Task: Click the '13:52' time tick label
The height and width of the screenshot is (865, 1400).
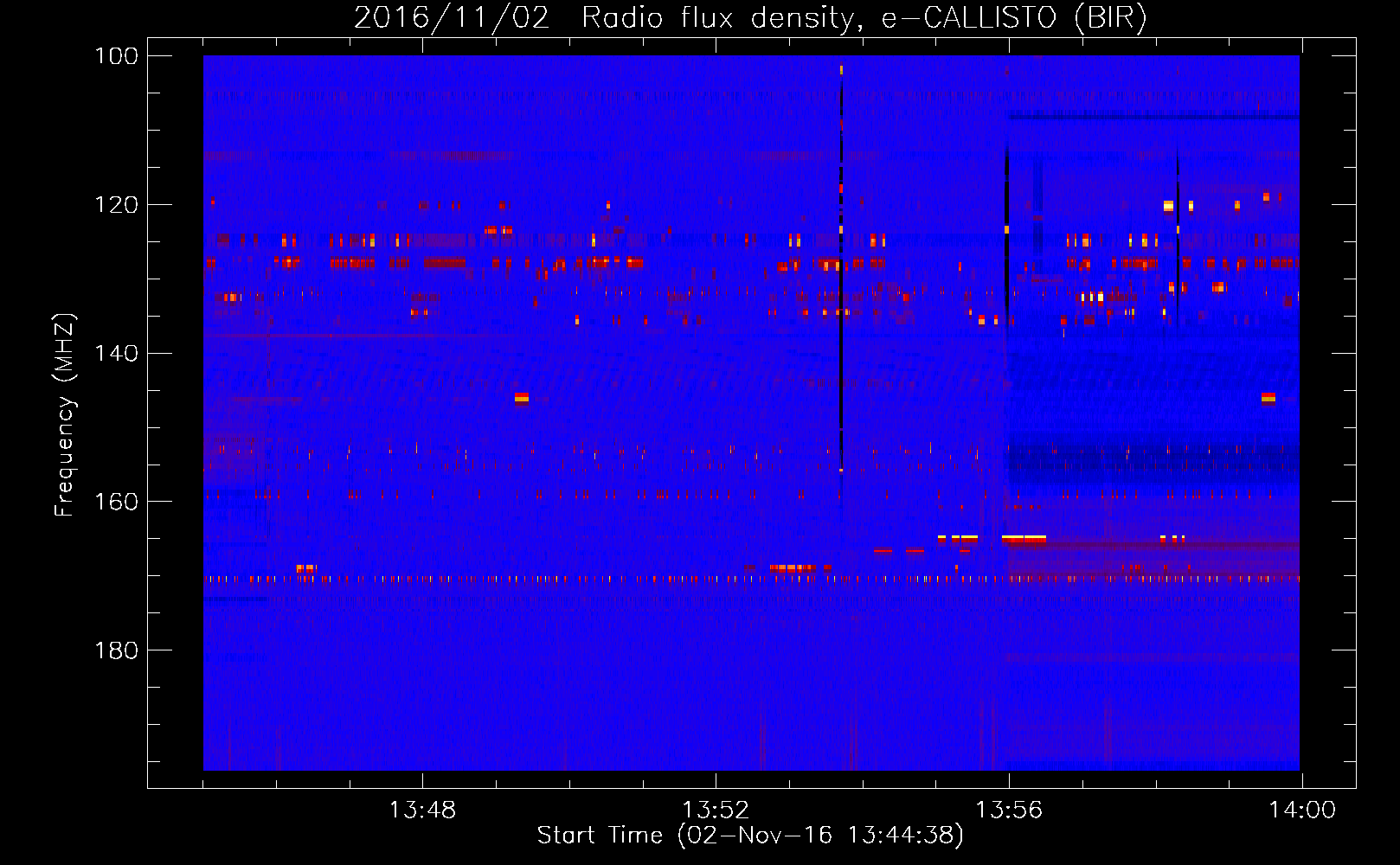Action: tap(716, 811)
